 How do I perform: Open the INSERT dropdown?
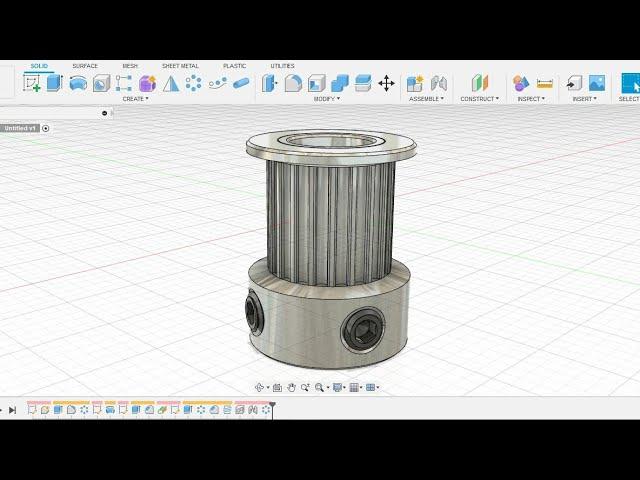click(x=584, y=99)
